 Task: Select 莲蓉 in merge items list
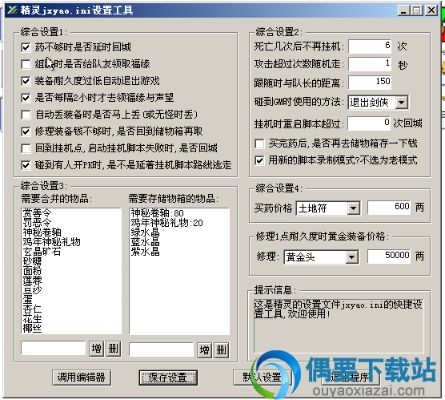[x=32, y=280]
